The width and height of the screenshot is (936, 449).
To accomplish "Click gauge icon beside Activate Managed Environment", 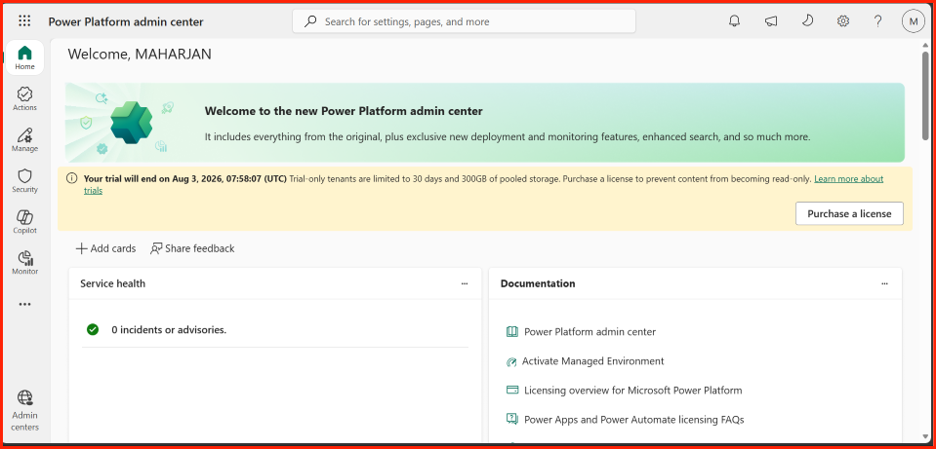I will [x=510, y=361].
